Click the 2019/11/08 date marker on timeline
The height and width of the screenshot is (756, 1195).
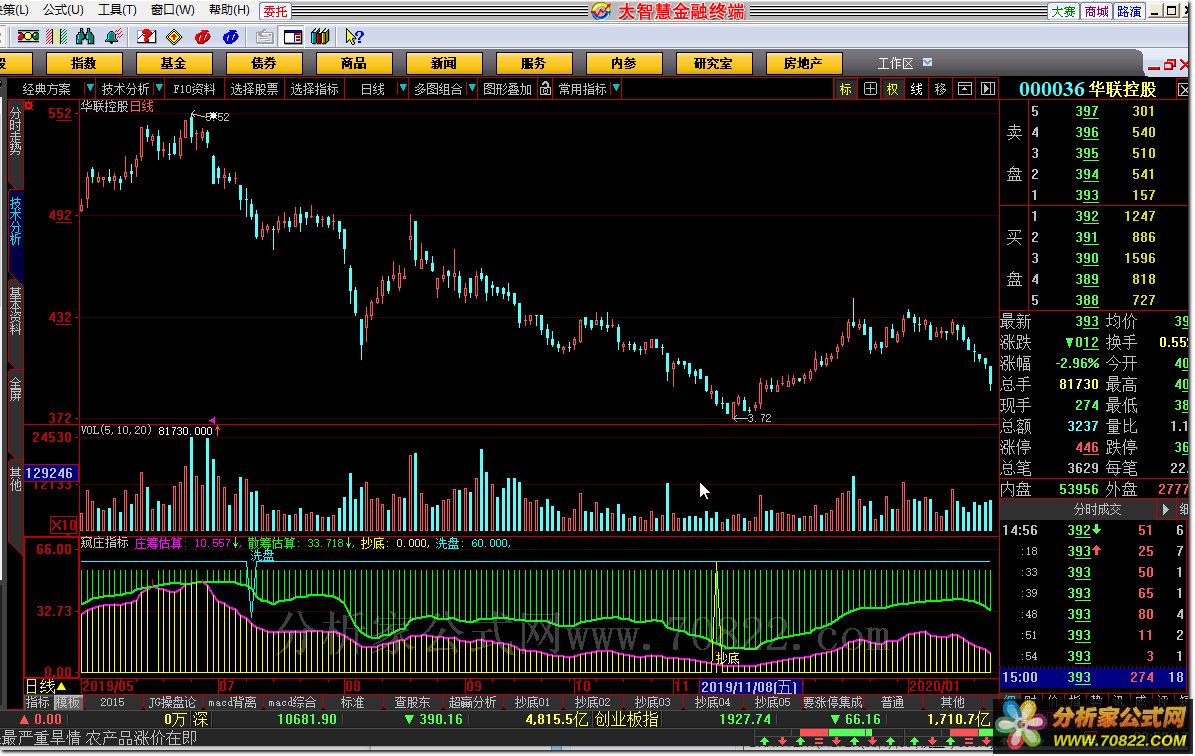tap(749, 687)
